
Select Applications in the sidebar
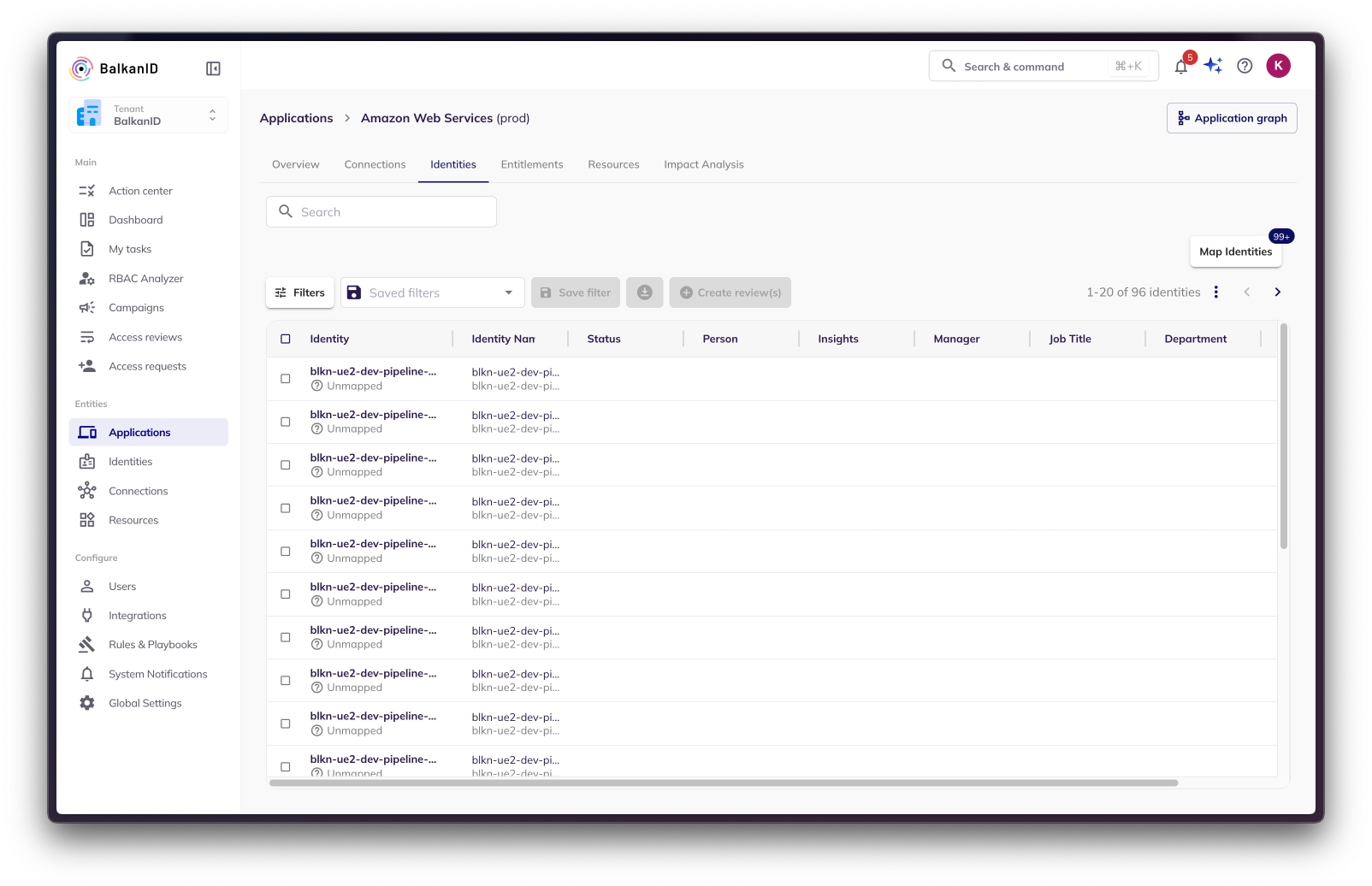[x=148, y=433]
